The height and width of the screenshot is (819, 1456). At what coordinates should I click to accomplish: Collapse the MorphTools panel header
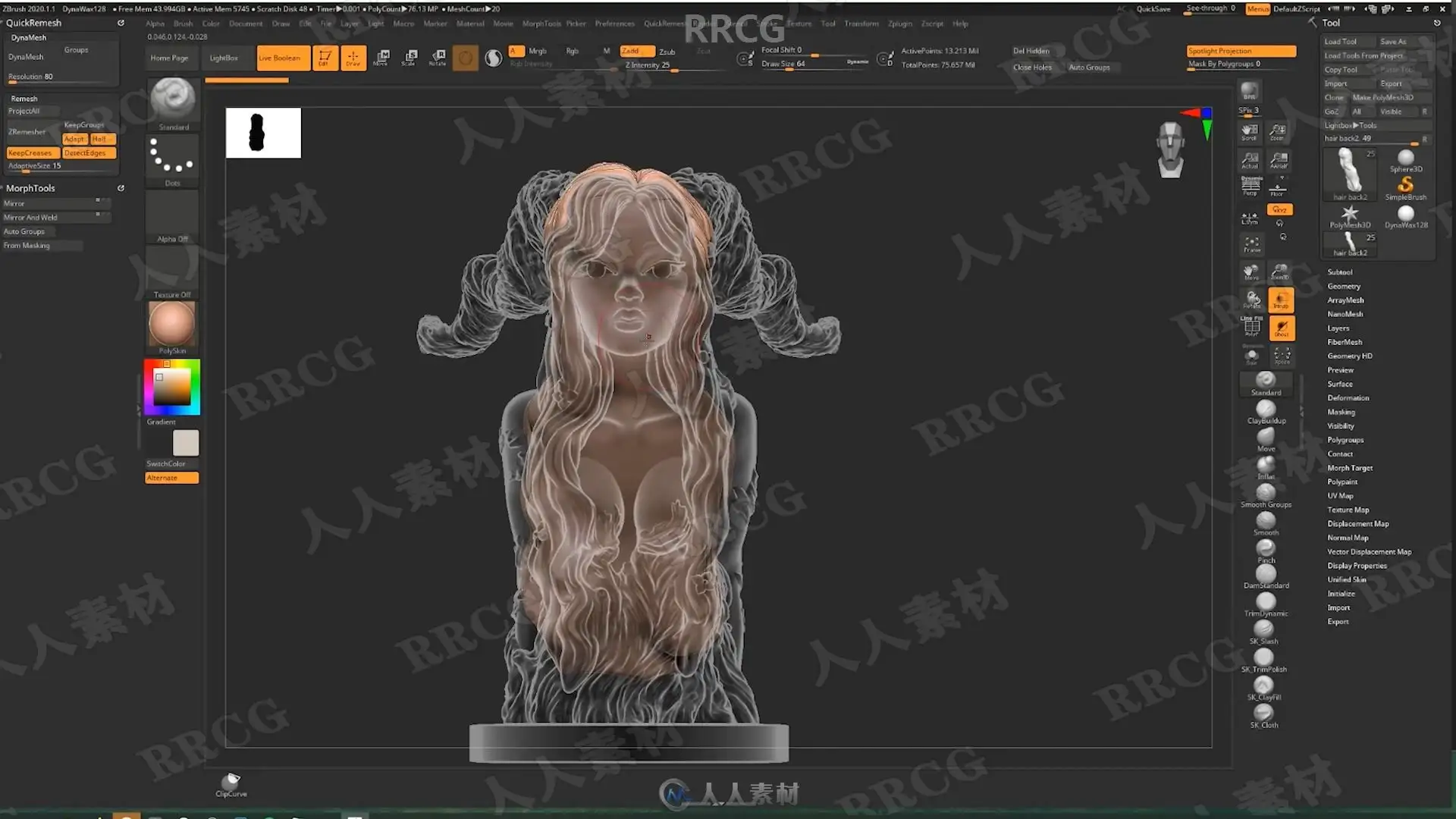(30, 188)
